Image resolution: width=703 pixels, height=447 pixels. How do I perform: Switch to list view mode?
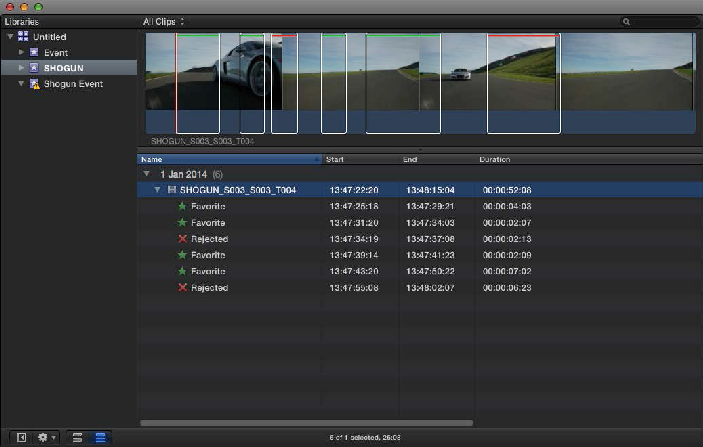coord(100,437)
